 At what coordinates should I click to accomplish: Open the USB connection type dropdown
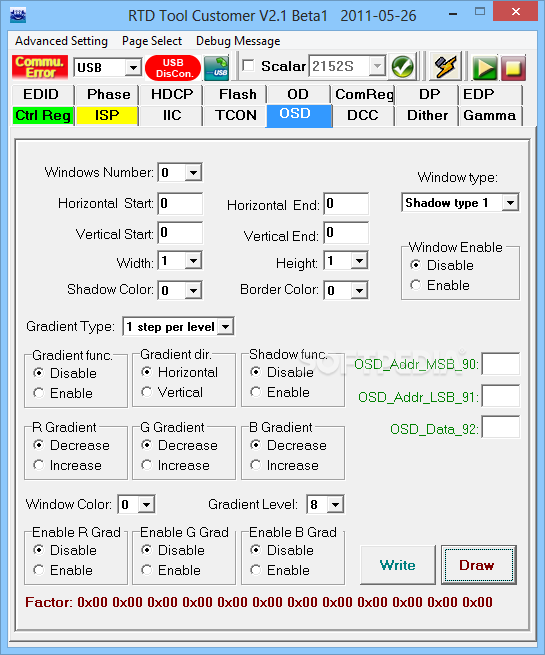[x=133, y=67]
